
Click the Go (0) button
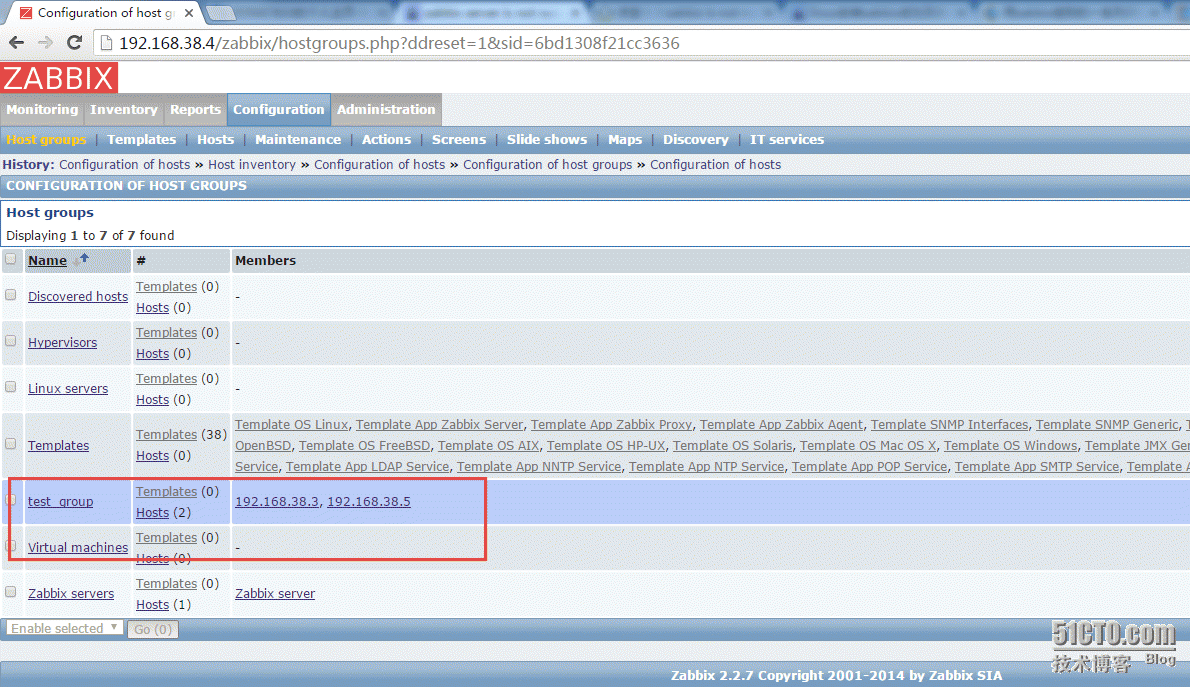[x=153, y=629]
